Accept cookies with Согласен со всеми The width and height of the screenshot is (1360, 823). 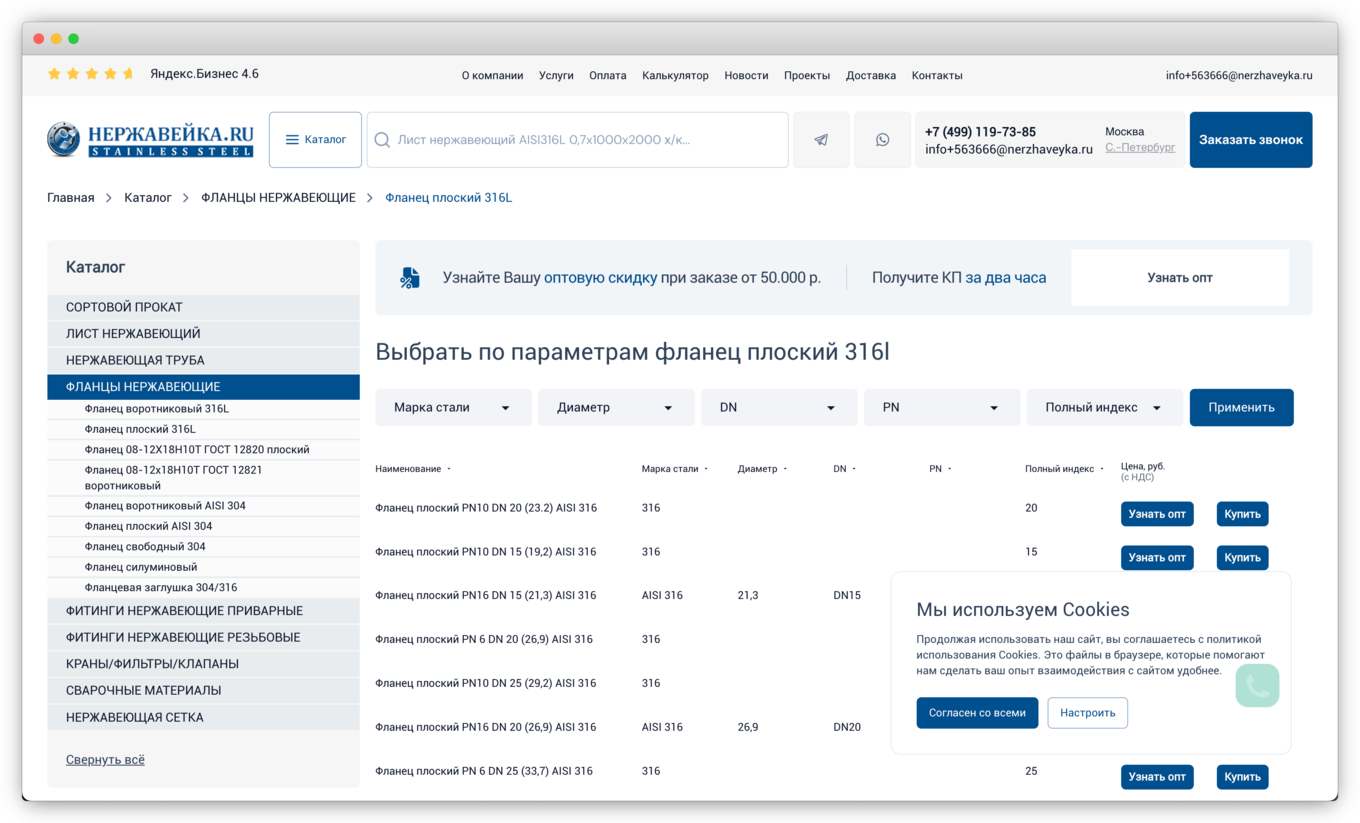click(x=976, y=713)
